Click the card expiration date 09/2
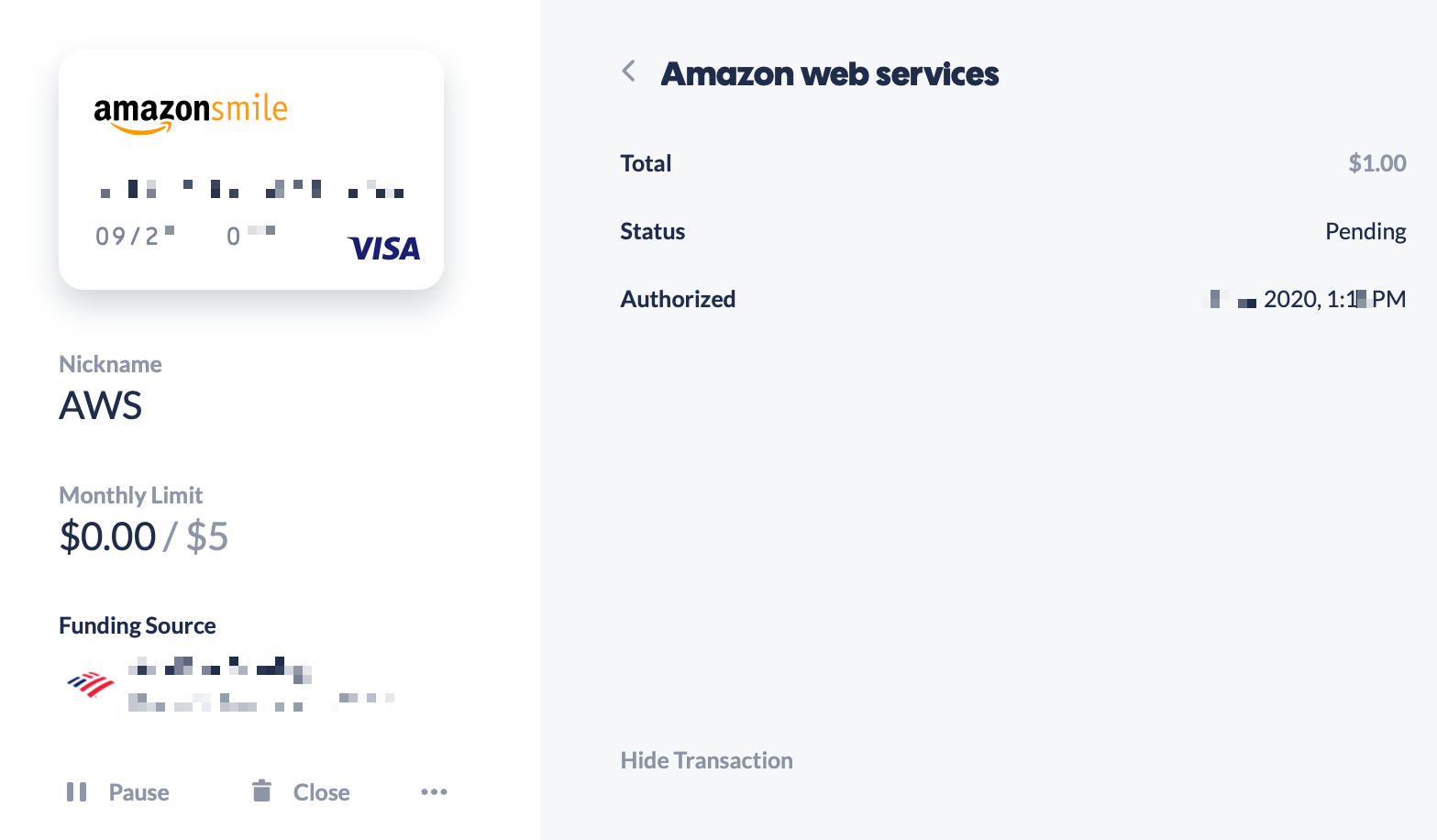The width and height of the screenshot is (1437, 840). click(x=135, y=236)
